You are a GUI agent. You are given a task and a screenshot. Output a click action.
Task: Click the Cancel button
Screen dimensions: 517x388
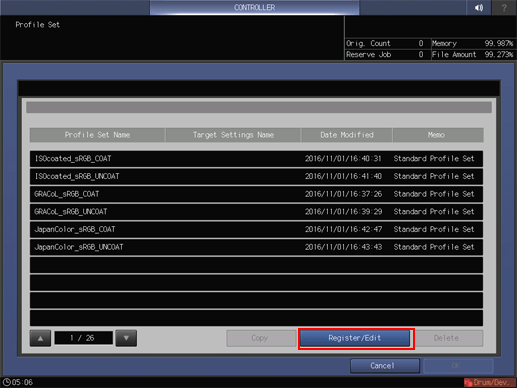[385, 366]
